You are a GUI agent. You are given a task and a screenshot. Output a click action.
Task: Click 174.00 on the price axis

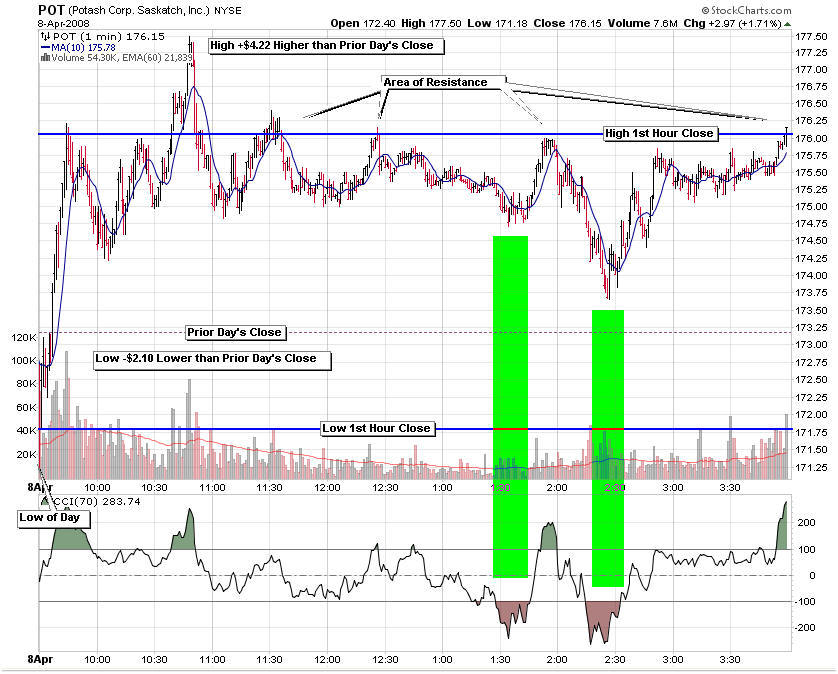[x=810, y=275]
